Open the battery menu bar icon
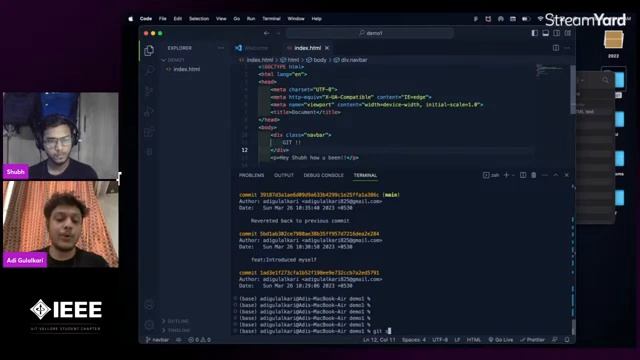The width and height of the screenshot is (640, 360). pyautogui.click(x=526, y=19)
